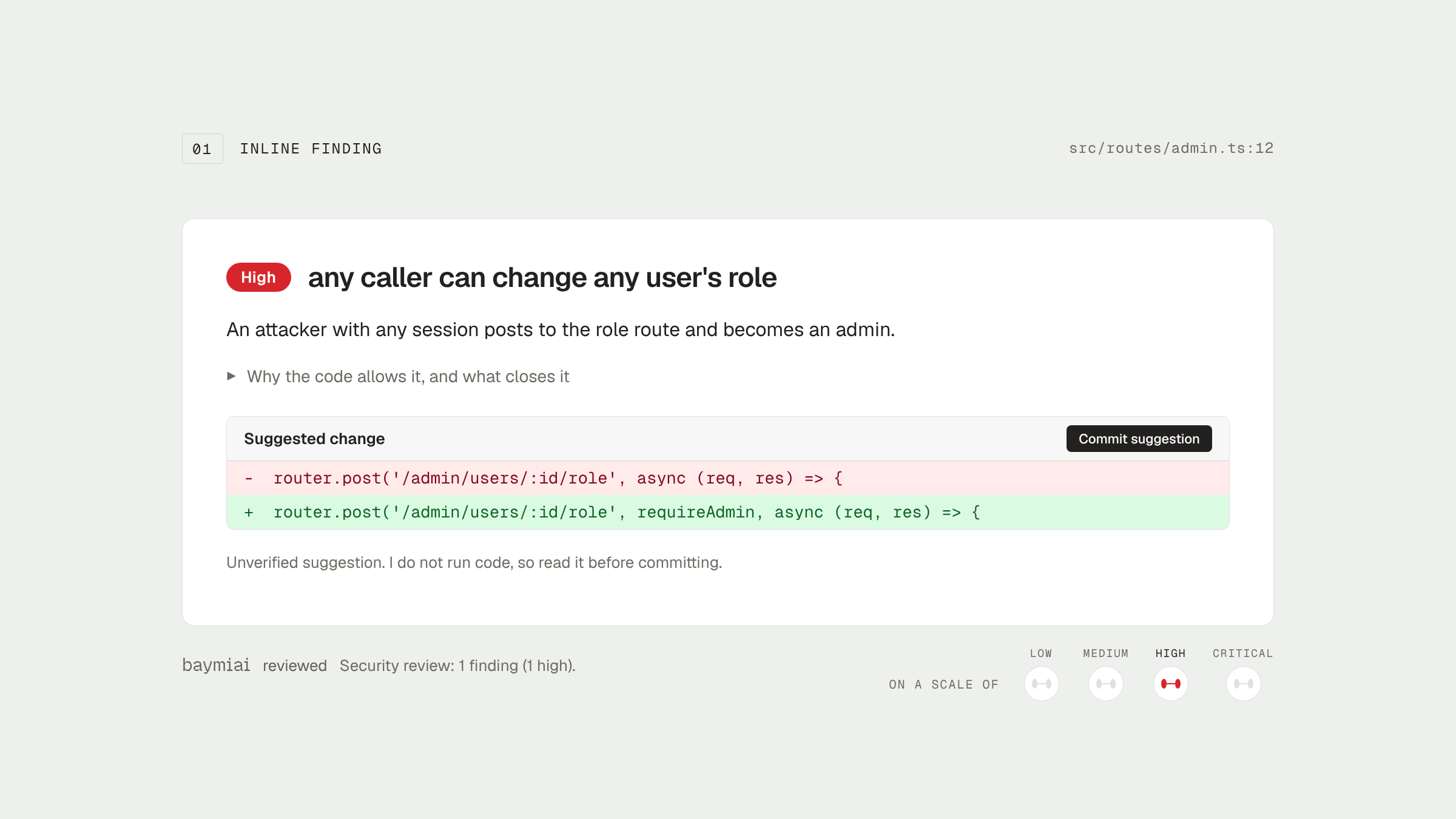Expand the disclosure triangle beside Why the code allows it
Image resolution: width=1456 pixels, height=819 pixels.
coord(231,376)
